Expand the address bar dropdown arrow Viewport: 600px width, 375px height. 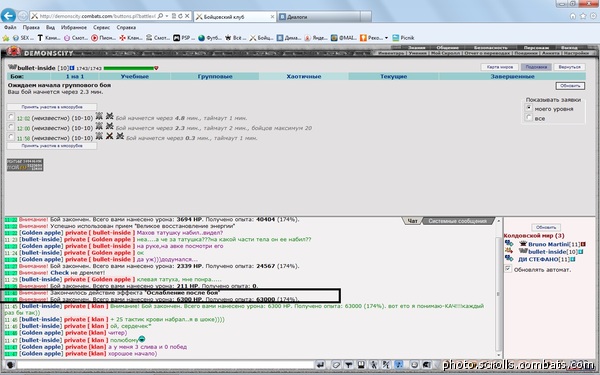coord(167,16)
